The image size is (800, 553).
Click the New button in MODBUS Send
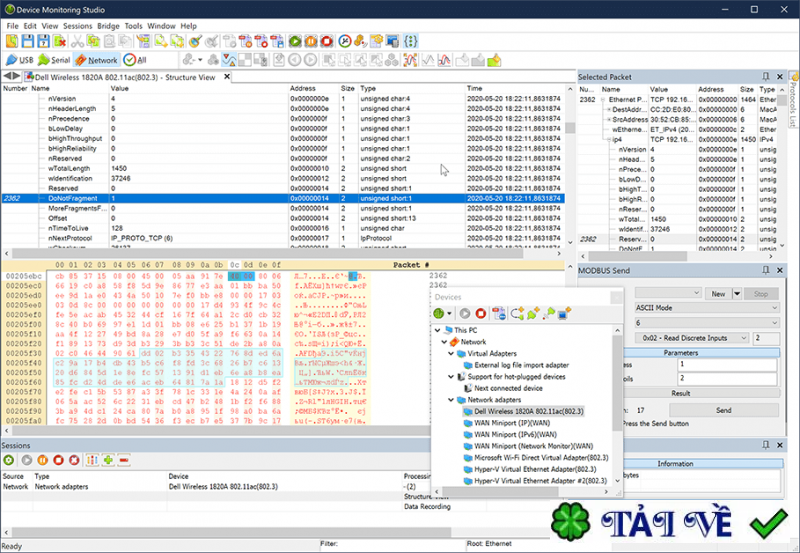(x=718, y=294)
